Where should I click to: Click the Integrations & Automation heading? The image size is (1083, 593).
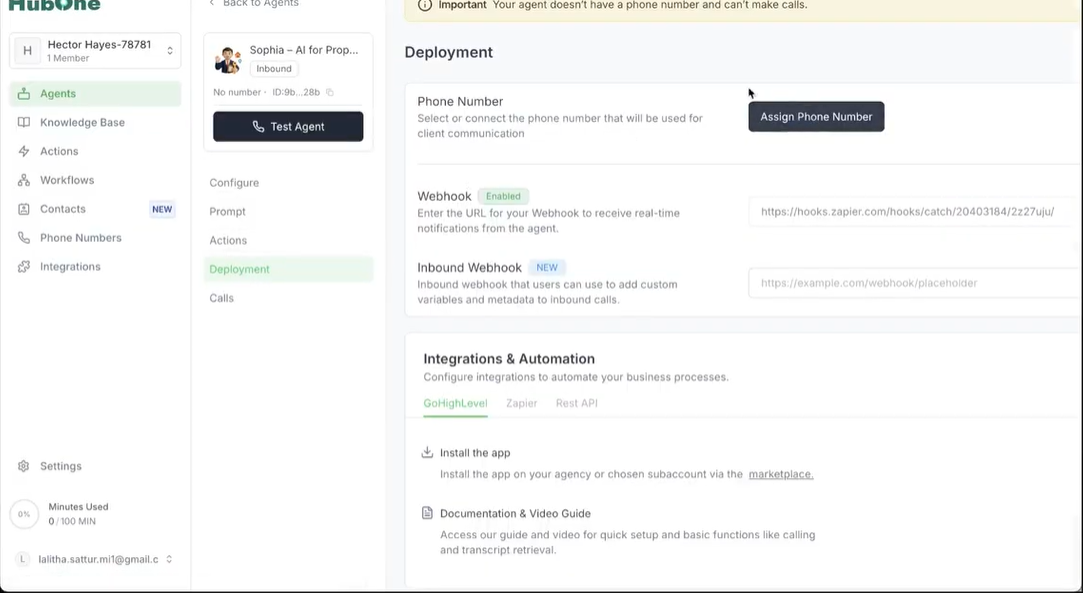click(509, 359)
